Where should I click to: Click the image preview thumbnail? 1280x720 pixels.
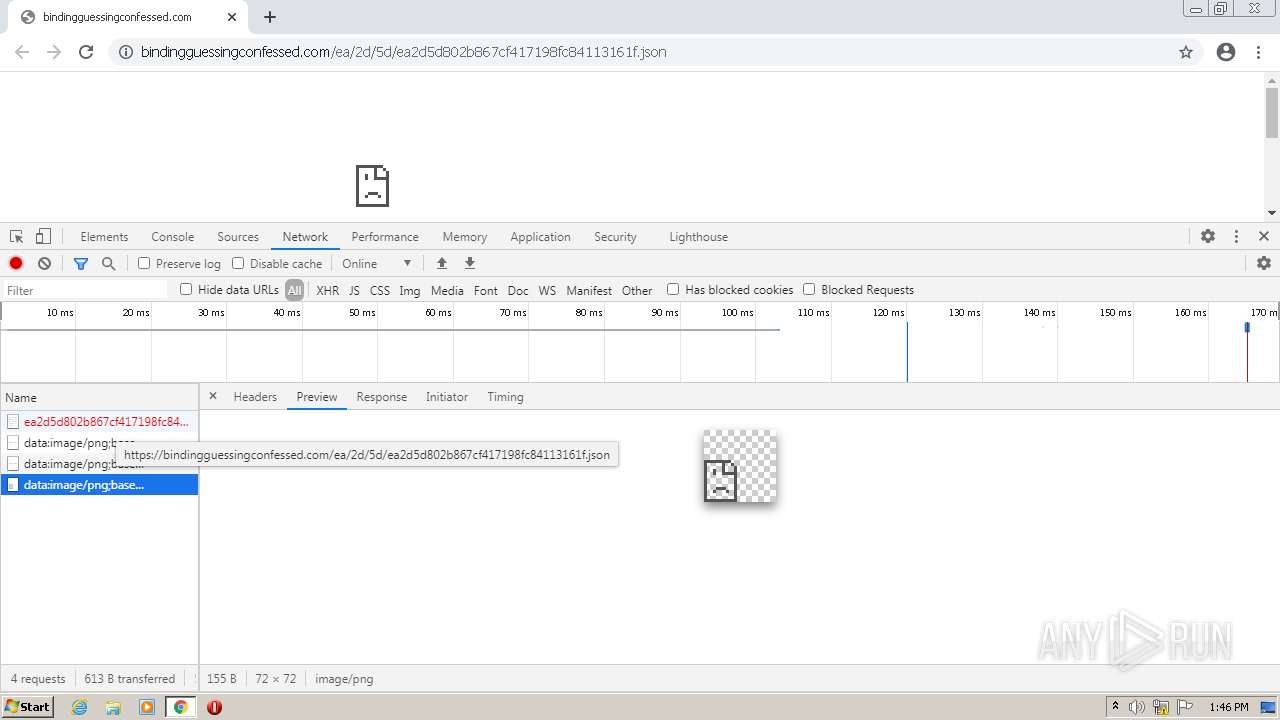tap(740, 466)
